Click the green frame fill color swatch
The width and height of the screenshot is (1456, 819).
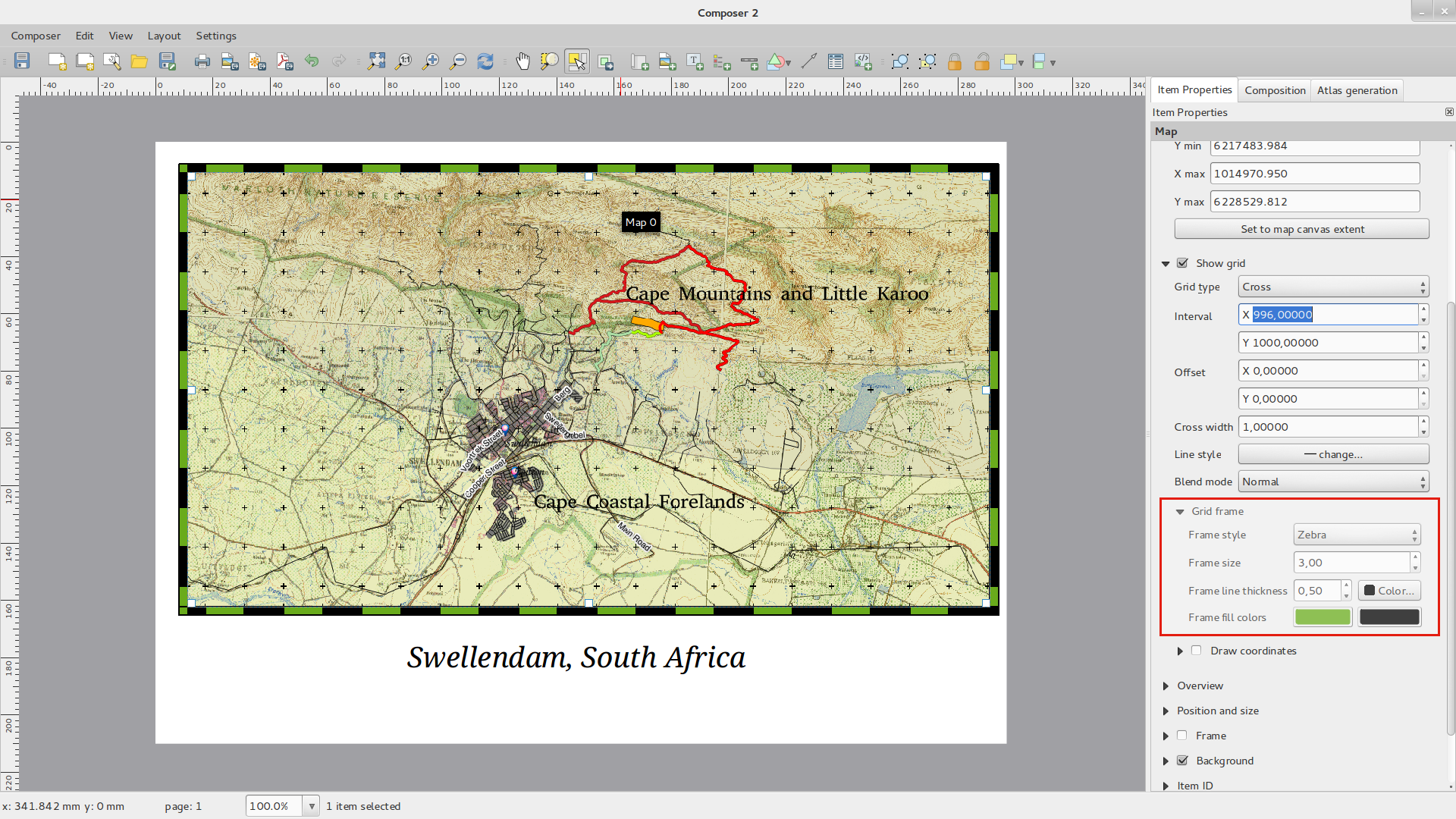tap(1323, 617)
